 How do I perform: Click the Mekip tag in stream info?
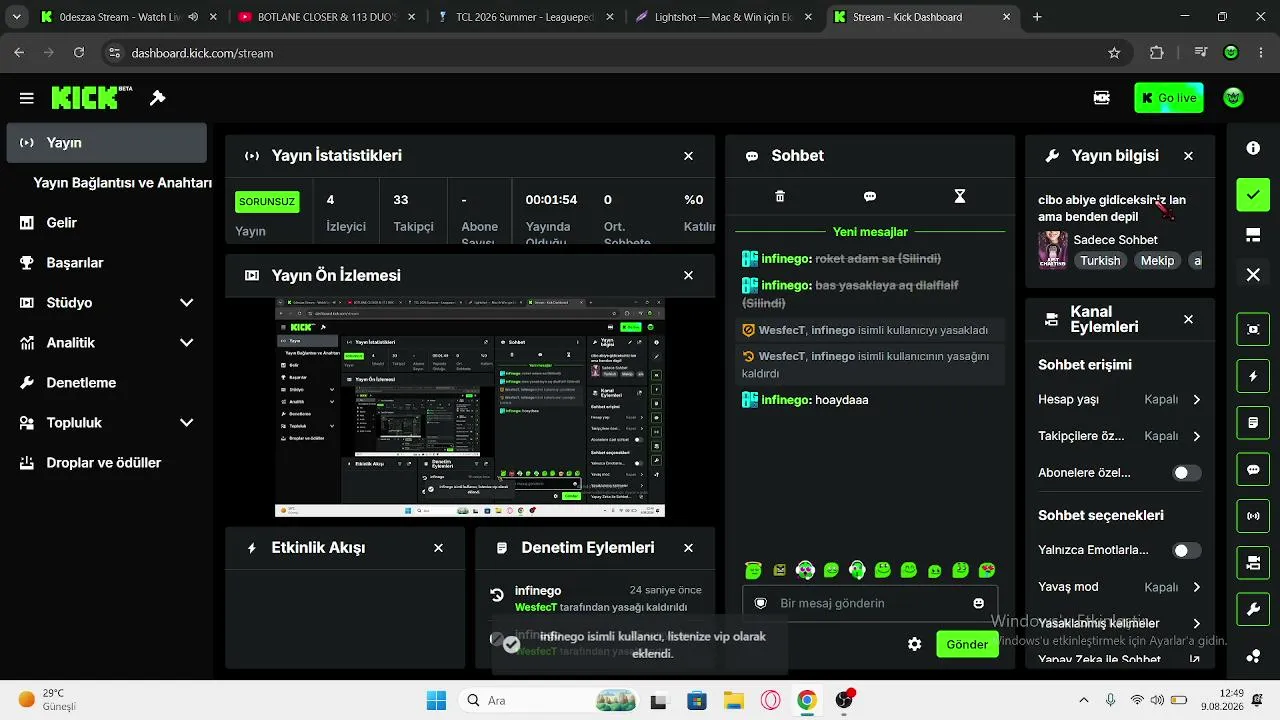point(1157,261)
